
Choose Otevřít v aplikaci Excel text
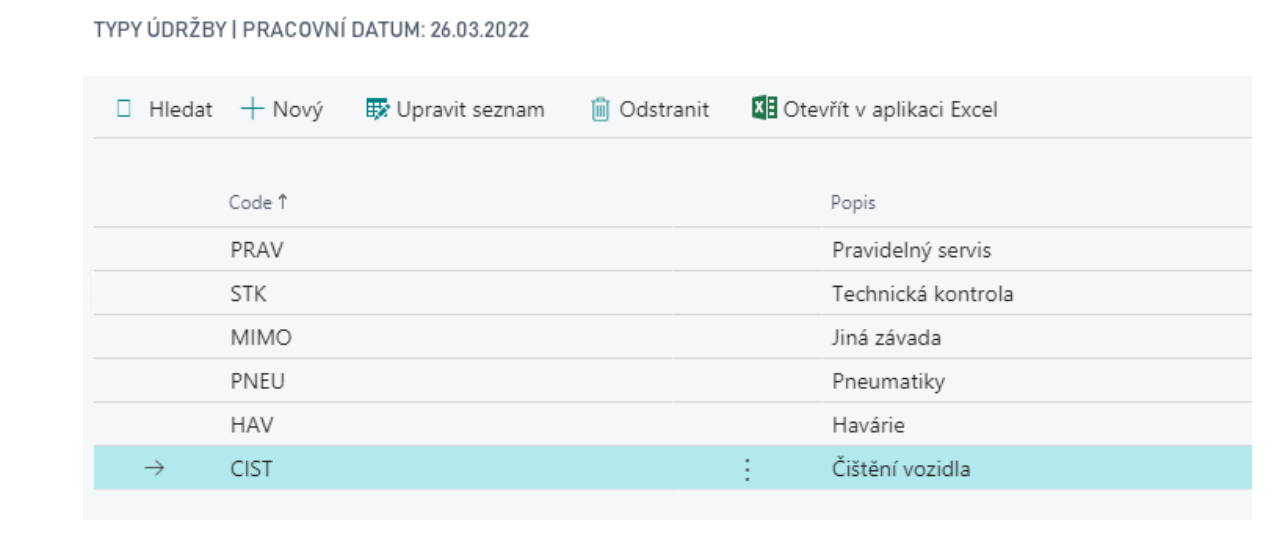tap(890, 109)
